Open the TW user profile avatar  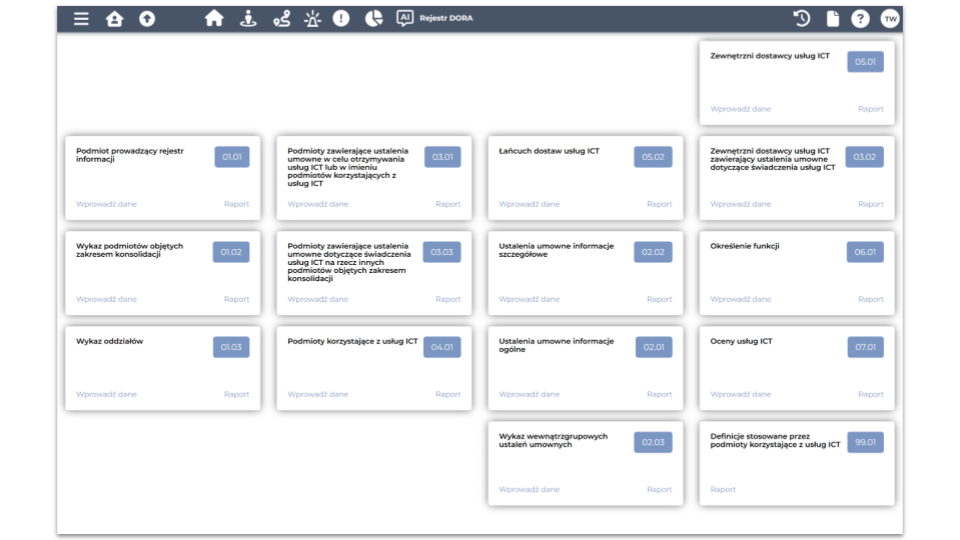click(x=890, y=19)
